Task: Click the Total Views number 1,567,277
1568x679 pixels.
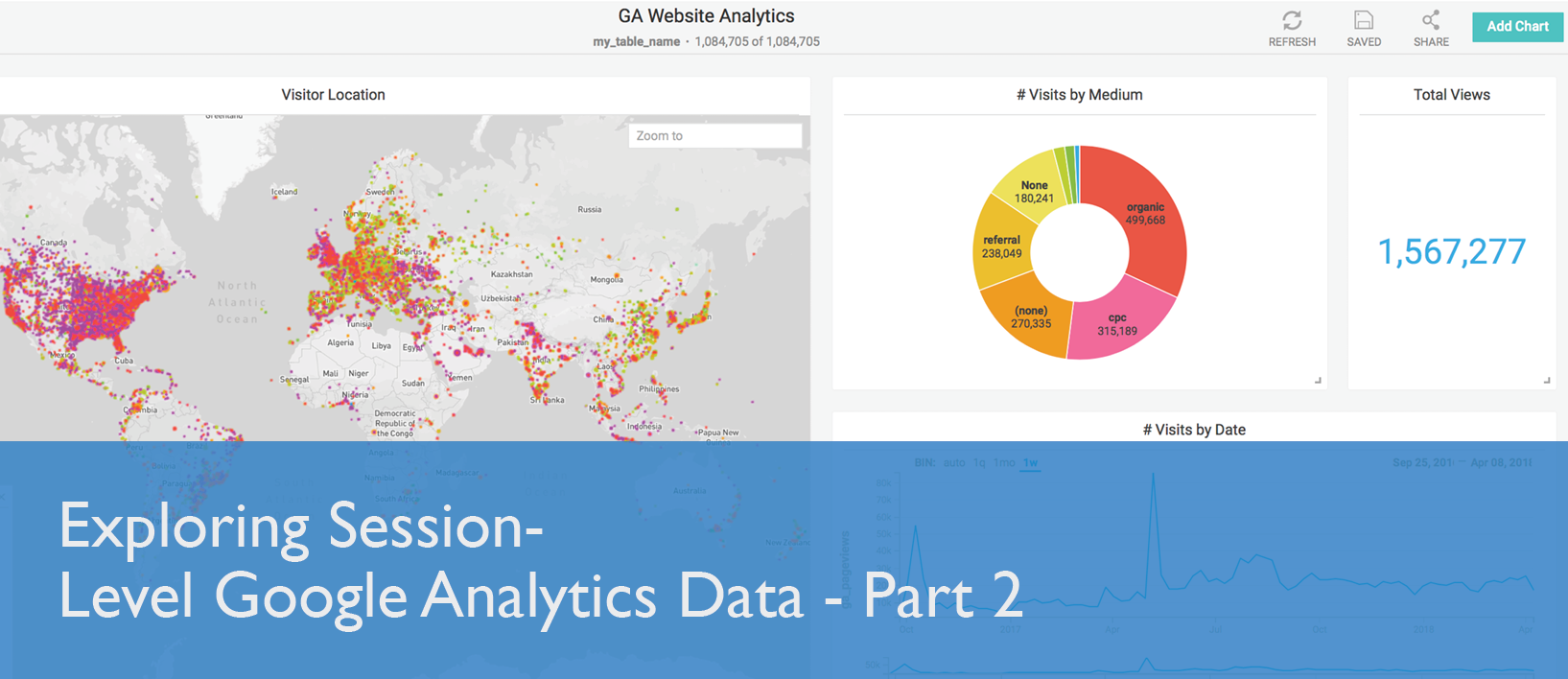Action: [1451, 252]
